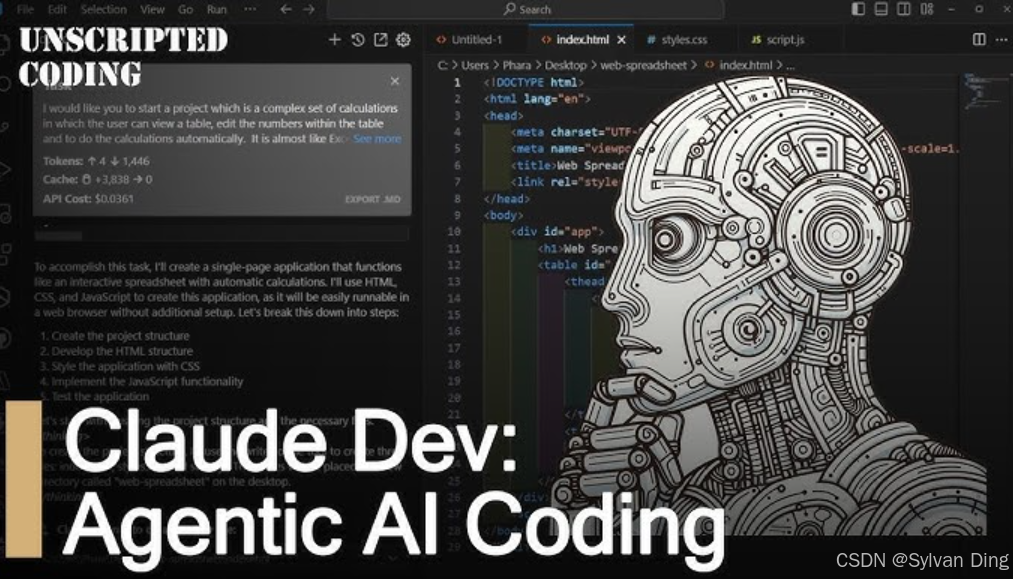The width and height of the screenshot is (1013, 579).
Task: Click 'Style the application with CSS' step
Action: (x=125, y=366)
